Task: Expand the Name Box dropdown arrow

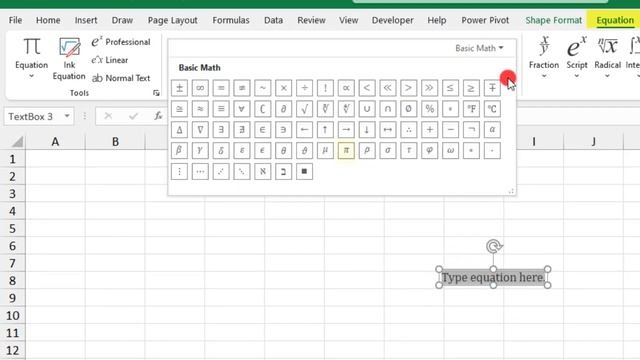Action: (67, 116)
